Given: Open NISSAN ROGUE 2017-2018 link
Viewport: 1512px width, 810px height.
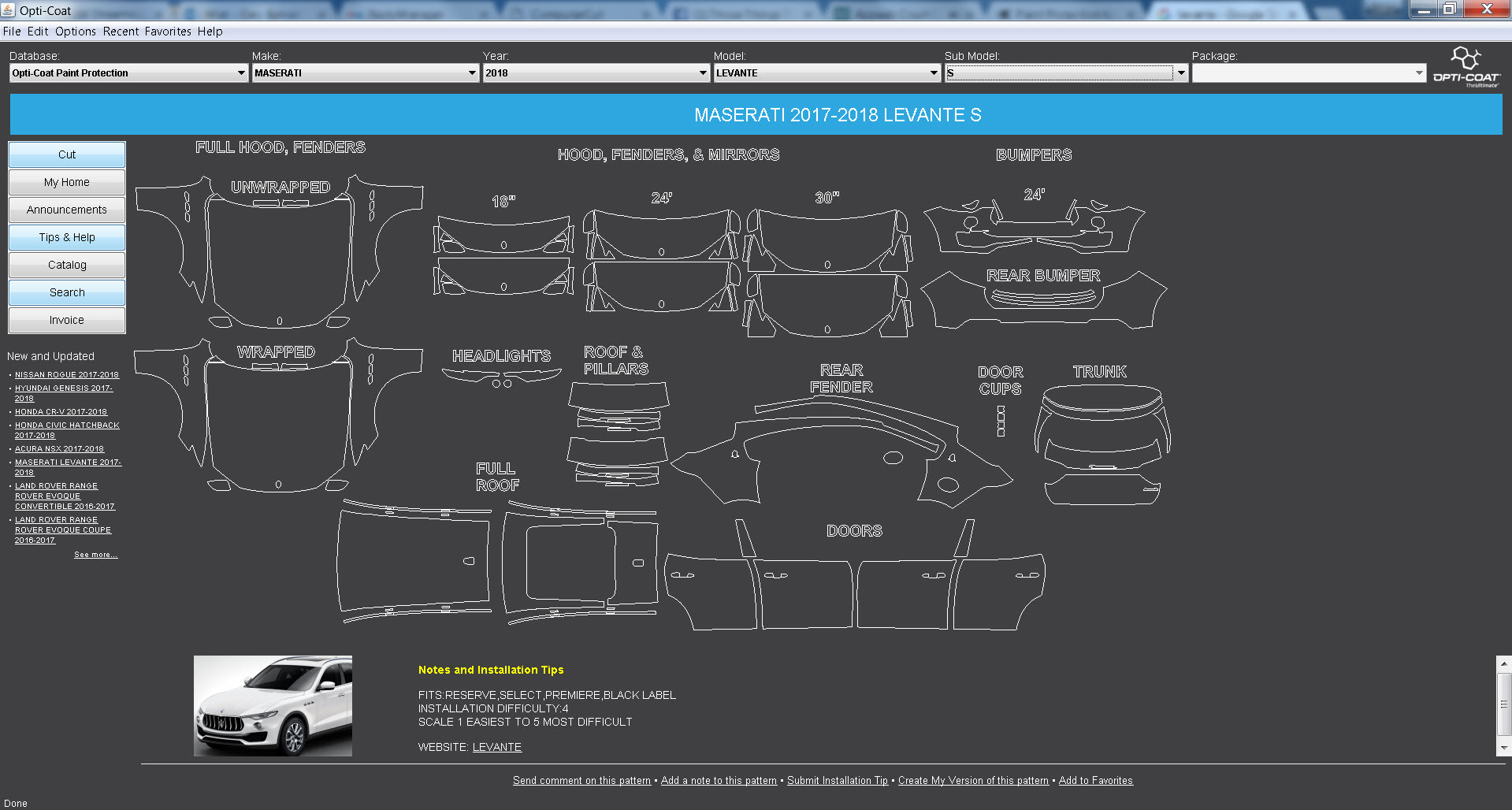Looking at the screenshot, I should 67,375.
